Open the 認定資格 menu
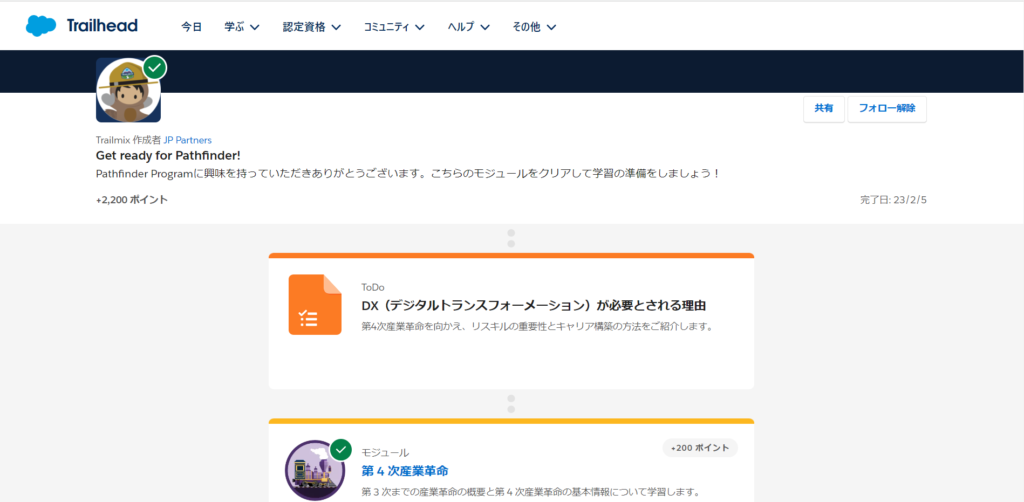Image resolution: width=1024 pixels, height=502 pixels. [304, 27]
